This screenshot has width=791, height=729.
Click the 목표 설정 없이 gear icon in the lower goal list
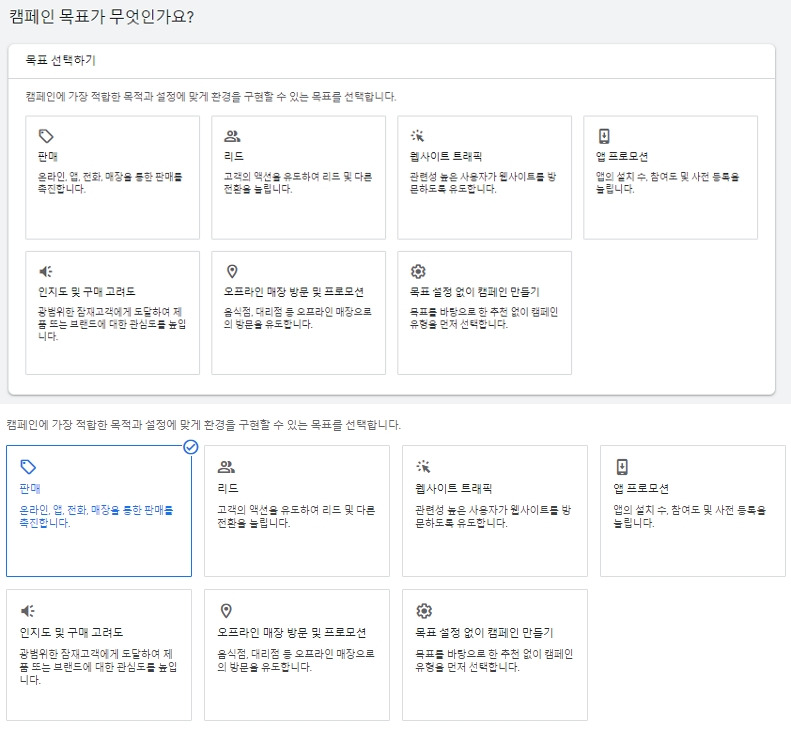424,611
